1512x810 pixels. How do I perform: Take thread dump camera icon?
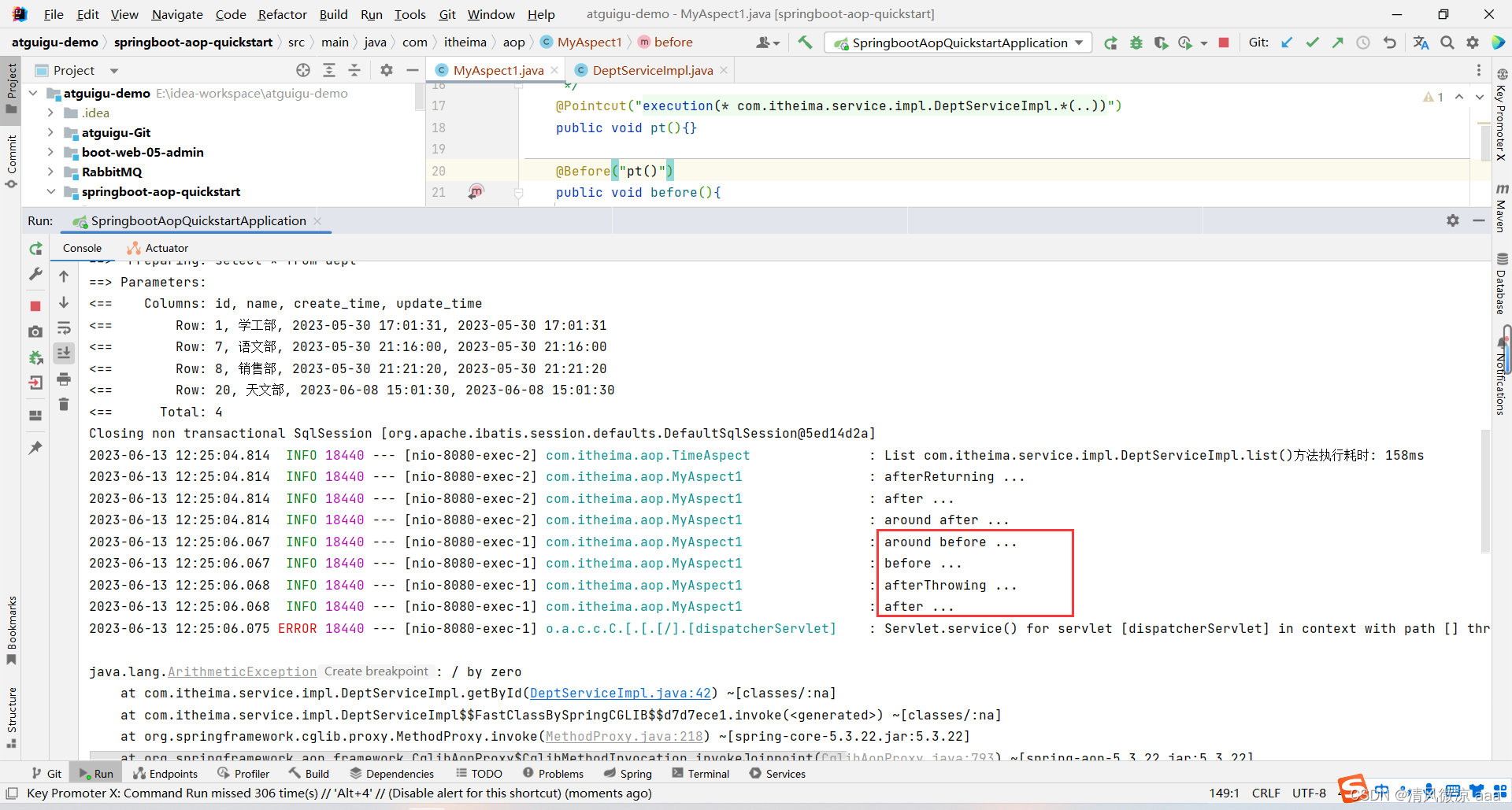[35, 331]
